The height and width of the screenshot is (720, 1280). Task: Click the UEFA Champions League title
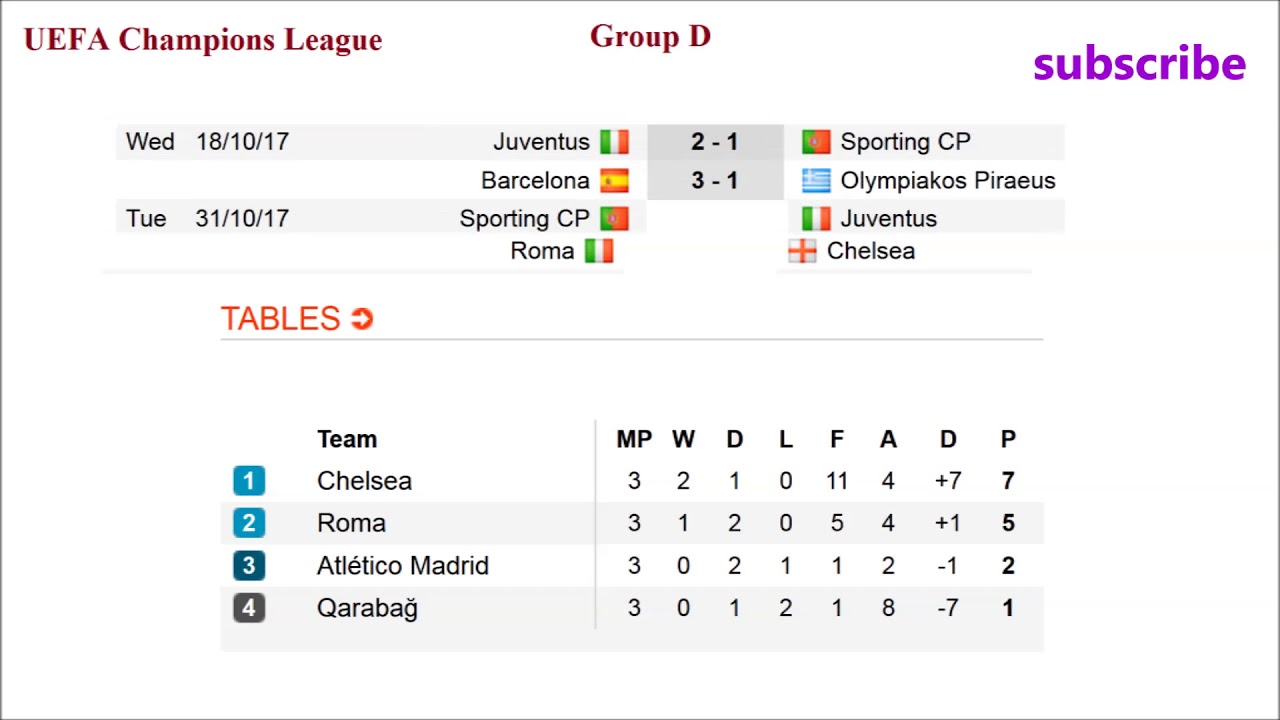pyautogui.click(x=203, y=40)
